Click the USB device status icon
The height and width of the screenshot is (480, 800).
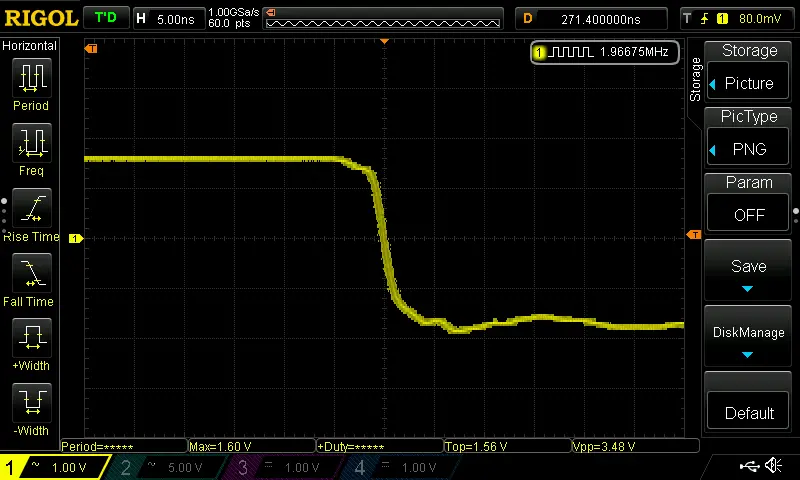pyautogui.click(x=750, y=466)
